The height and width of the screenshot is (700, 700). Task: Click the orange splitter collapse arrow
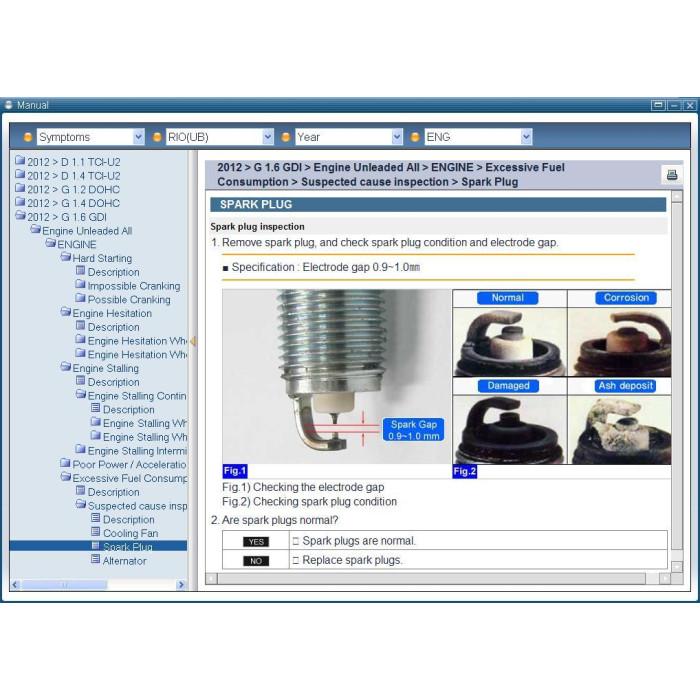point(193,341)
